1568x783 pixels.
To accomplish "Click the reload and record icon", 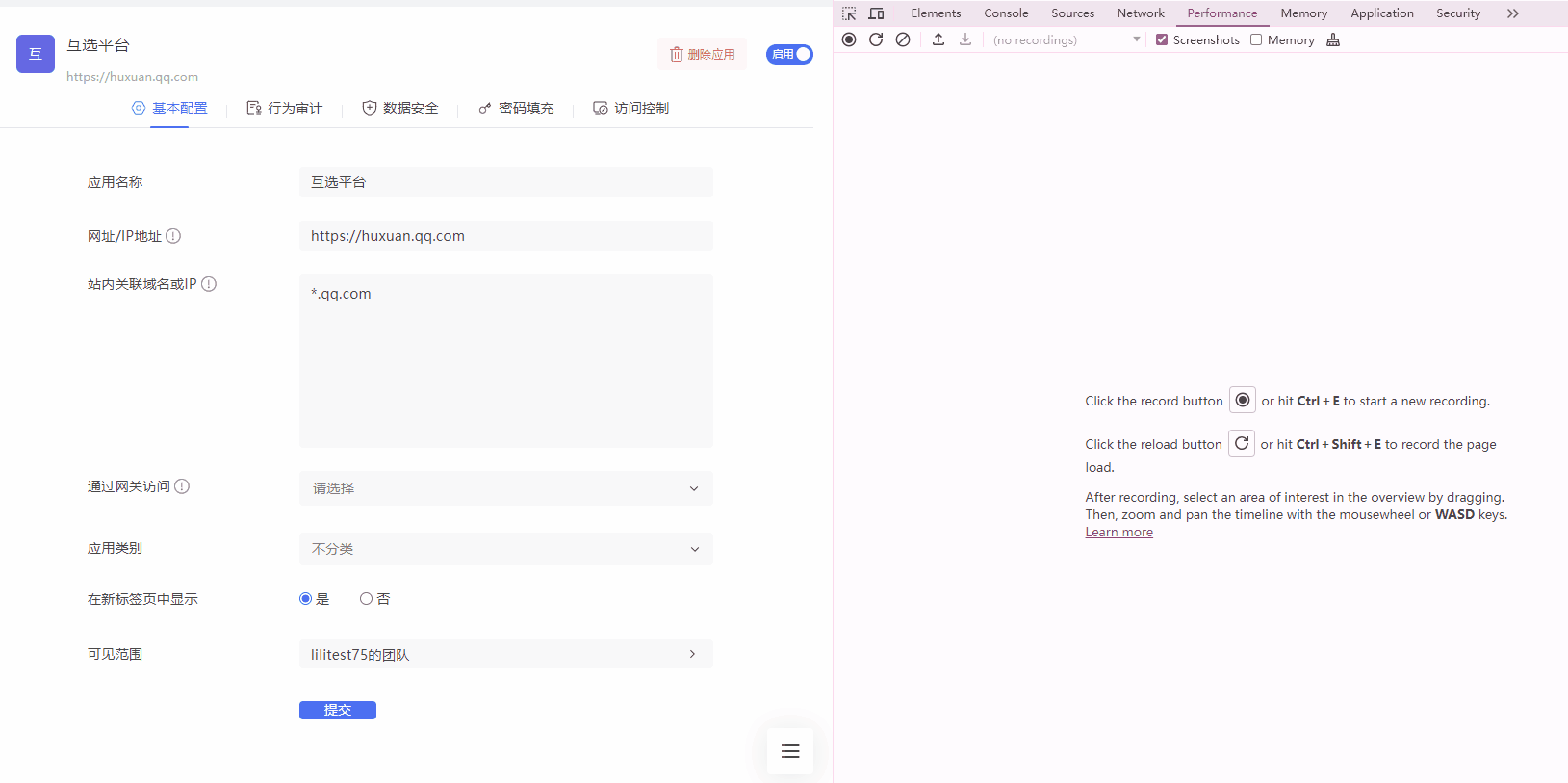I will click(x=876, y=39).
